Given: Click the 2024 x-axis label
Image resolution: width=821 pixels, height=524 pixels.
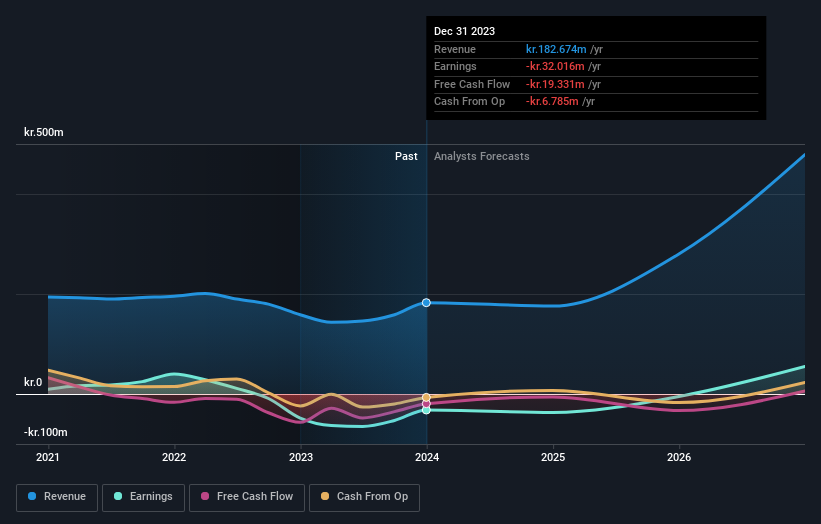Looking at the screenshot, I should 427,457.
